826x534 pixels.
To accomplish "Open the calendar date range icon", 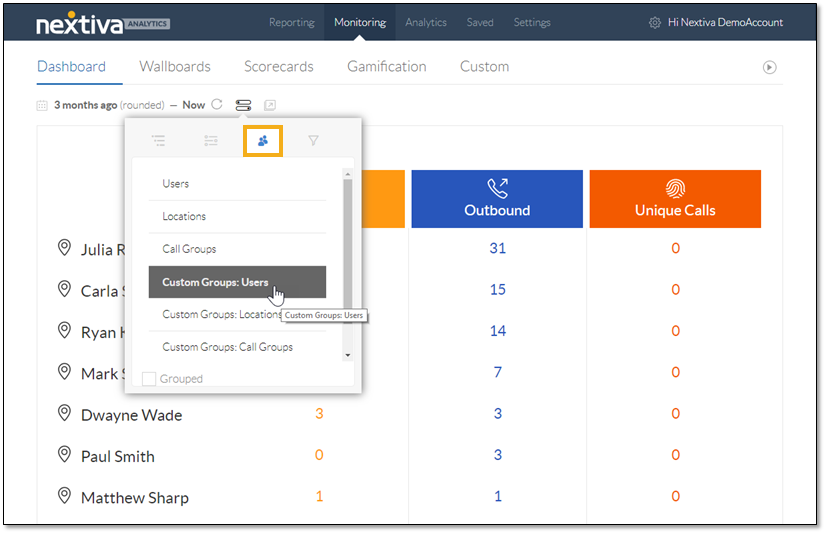I will [42, 105].
